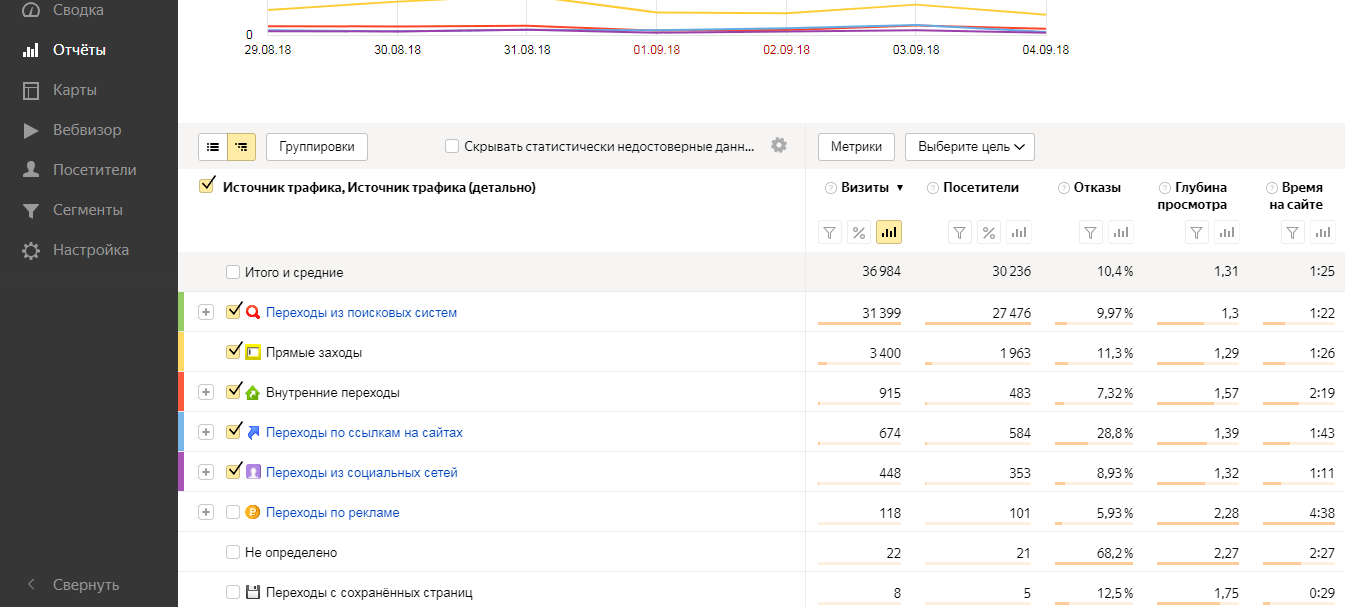
Task: Open Вебвизор in the sidebar
Action: point(86,130)
